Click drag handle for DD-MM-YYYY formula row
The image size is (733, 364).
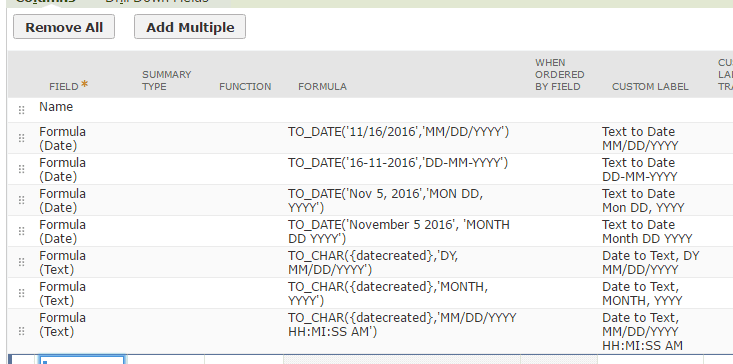22,169
